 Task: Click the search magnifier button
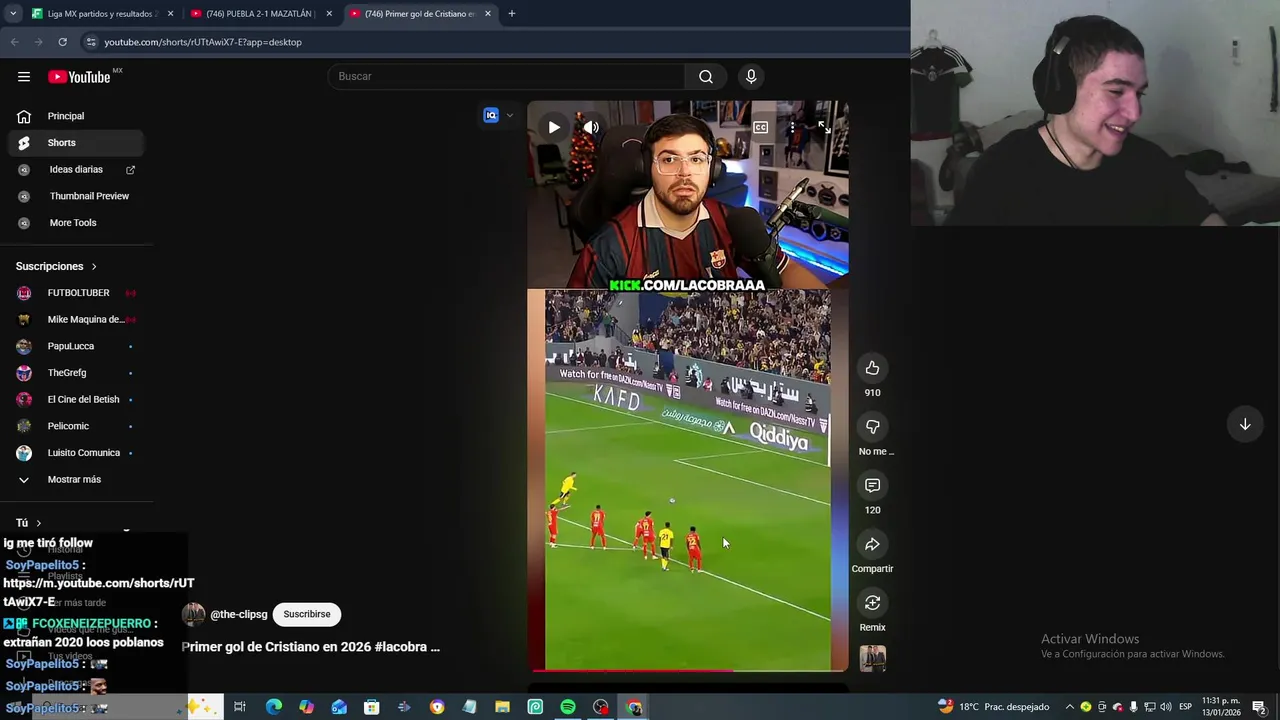coord(706,76)
